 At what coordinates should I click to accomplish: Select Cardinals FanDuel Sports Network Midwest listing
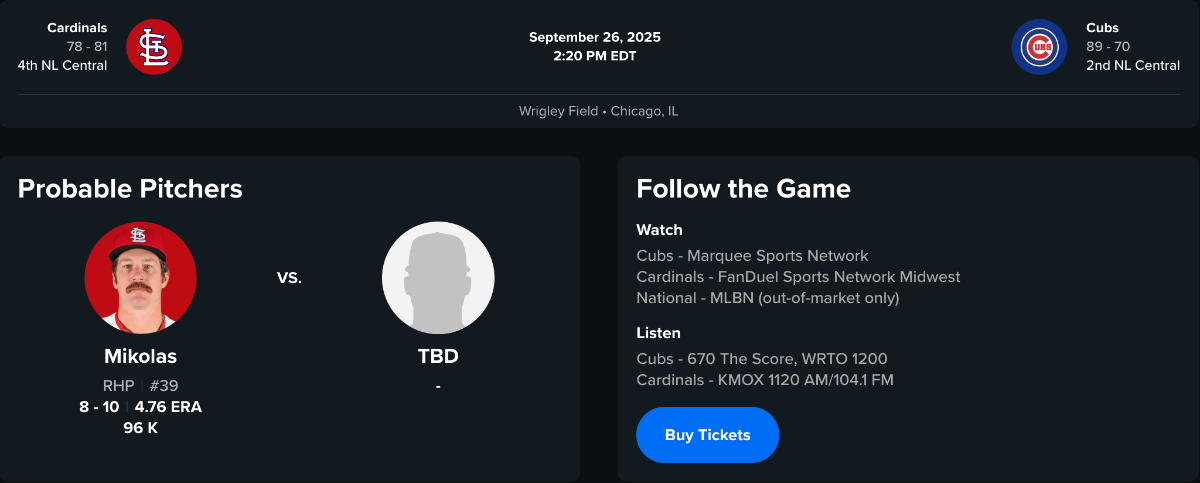click(798, 277)
